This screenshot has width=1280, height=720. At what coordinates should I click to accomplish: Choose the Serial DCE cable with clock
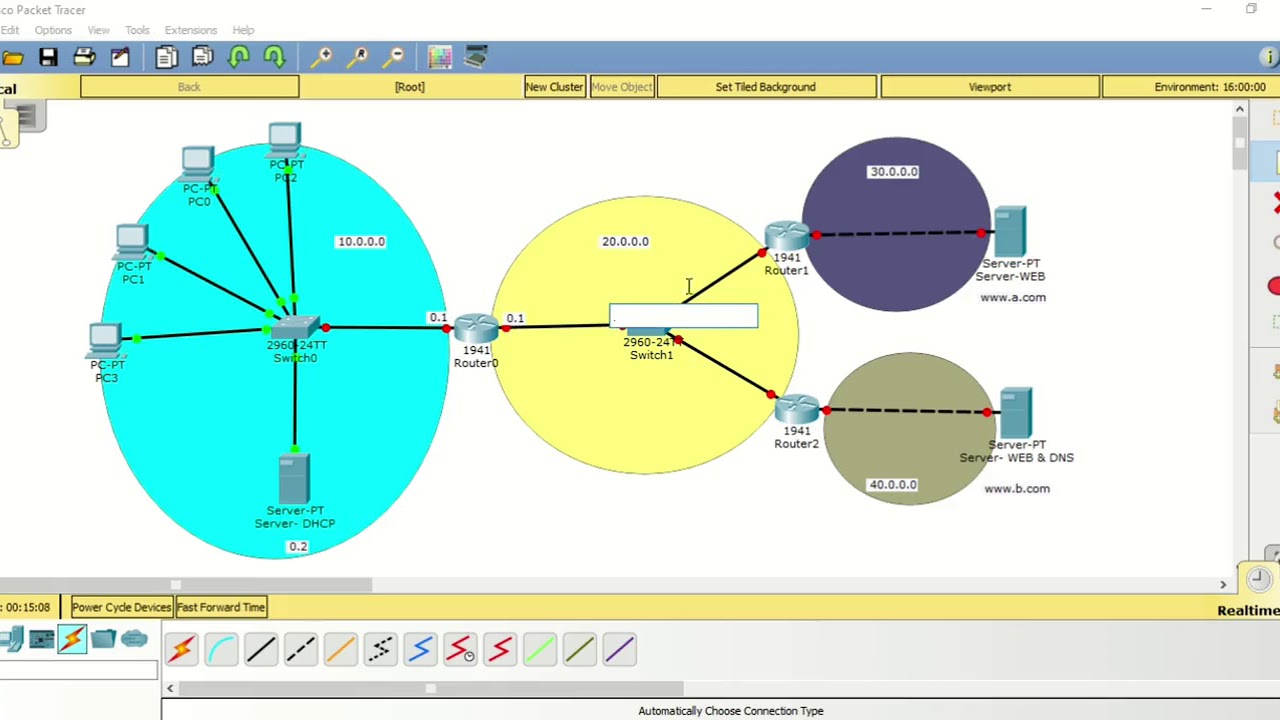click(460, 651)
